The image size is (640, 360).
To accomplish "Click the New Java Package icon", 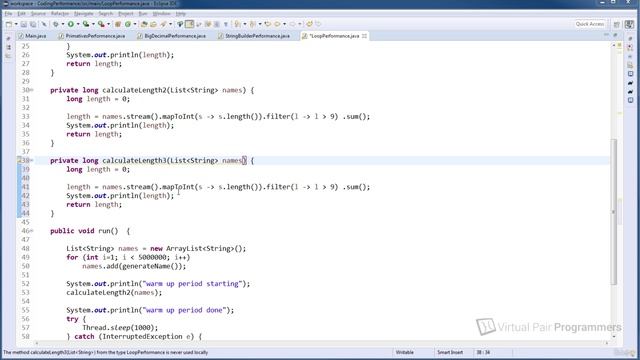I will point(118,24).
